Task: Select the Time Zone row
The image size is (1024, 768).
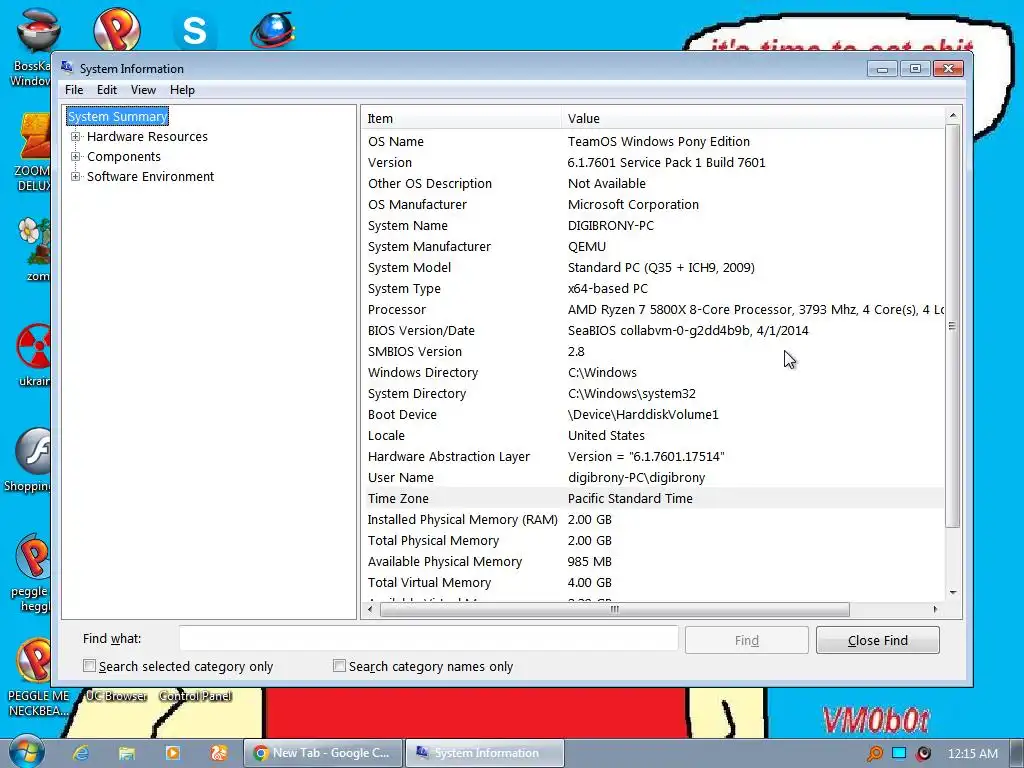Action: 653,498
